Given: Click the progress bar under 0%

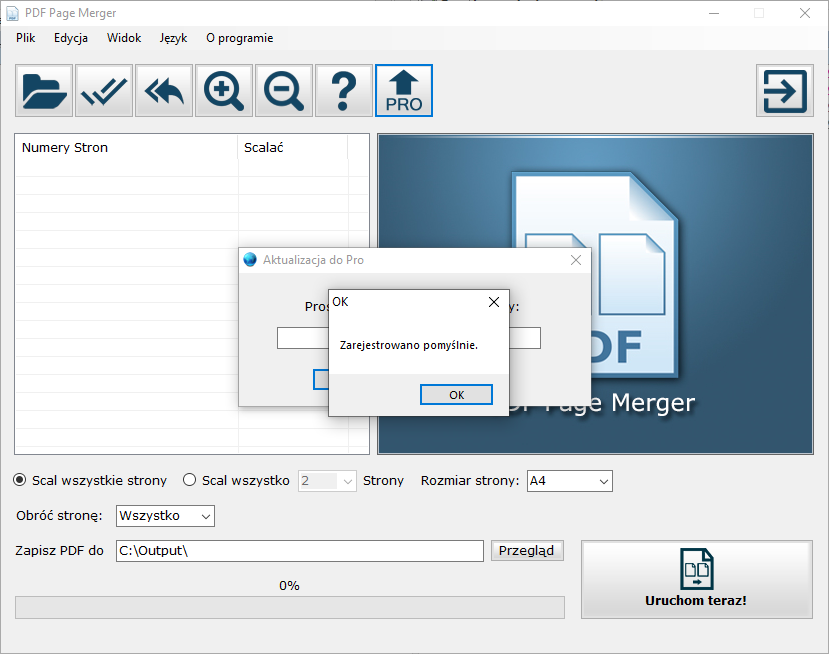Looking at the screenshot, I should pos(290,607).
